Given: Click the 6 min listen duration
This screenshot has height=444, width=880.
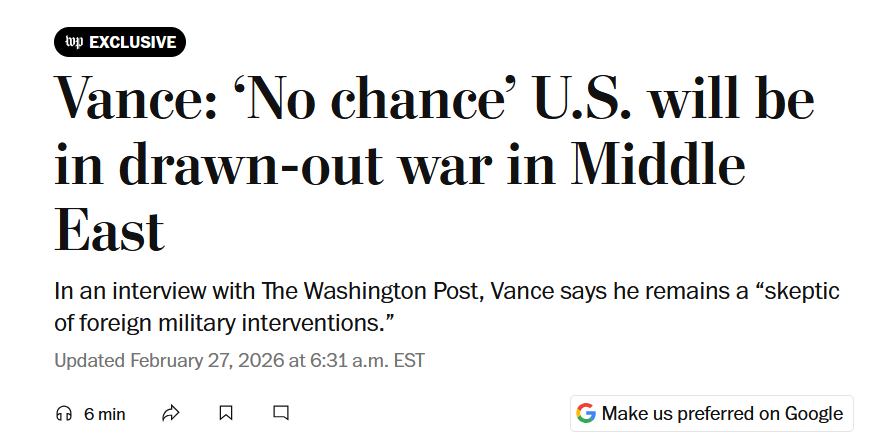Looking at the screenshot, I should point(104,414).
